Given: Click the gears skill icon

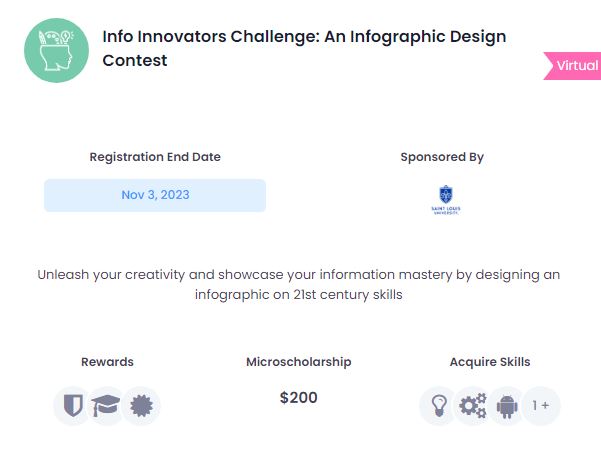Looking at the screenshot, I should (x=473, y=406).
